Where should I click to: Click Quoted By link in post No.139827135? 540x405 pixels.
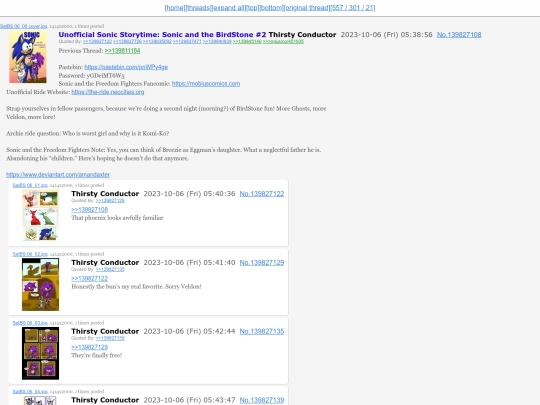[x=110, y=338]
